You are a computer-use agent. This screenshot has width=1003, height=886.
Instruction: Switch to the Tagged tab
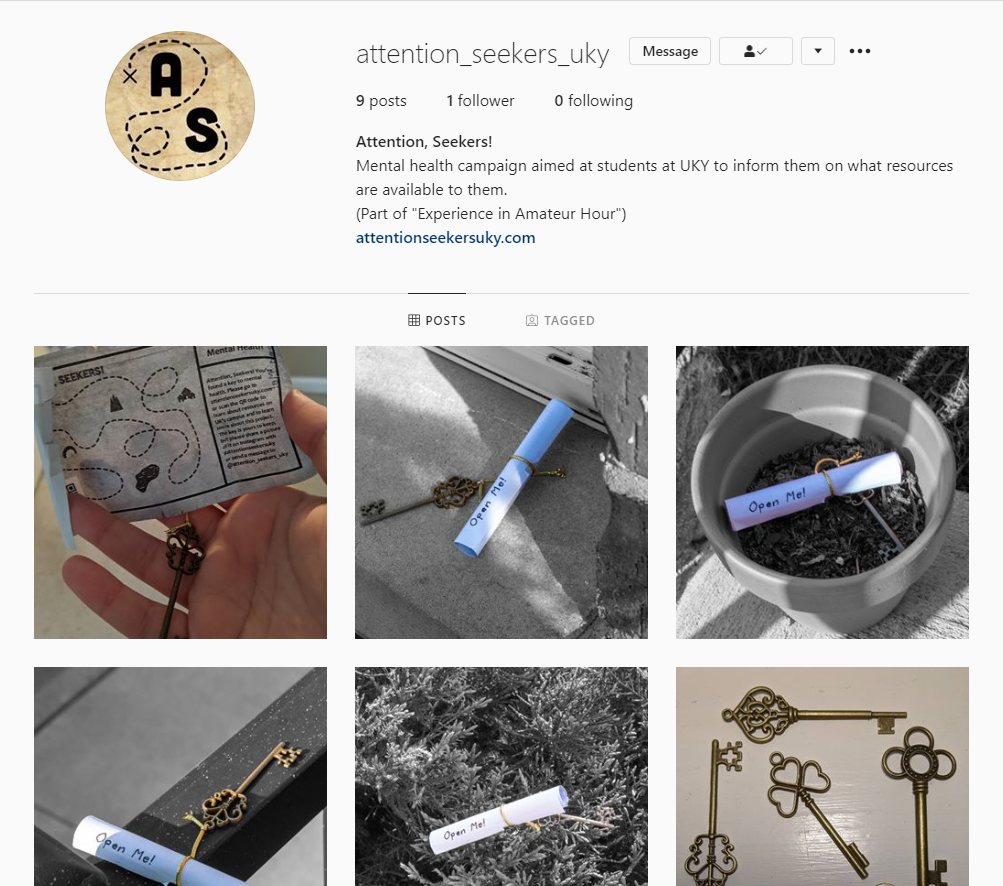560,320
